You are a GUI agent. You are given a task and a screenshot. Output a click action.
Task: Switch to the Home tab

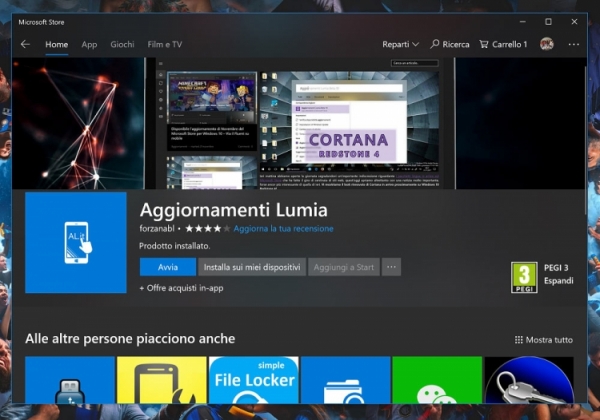[57, 44]
